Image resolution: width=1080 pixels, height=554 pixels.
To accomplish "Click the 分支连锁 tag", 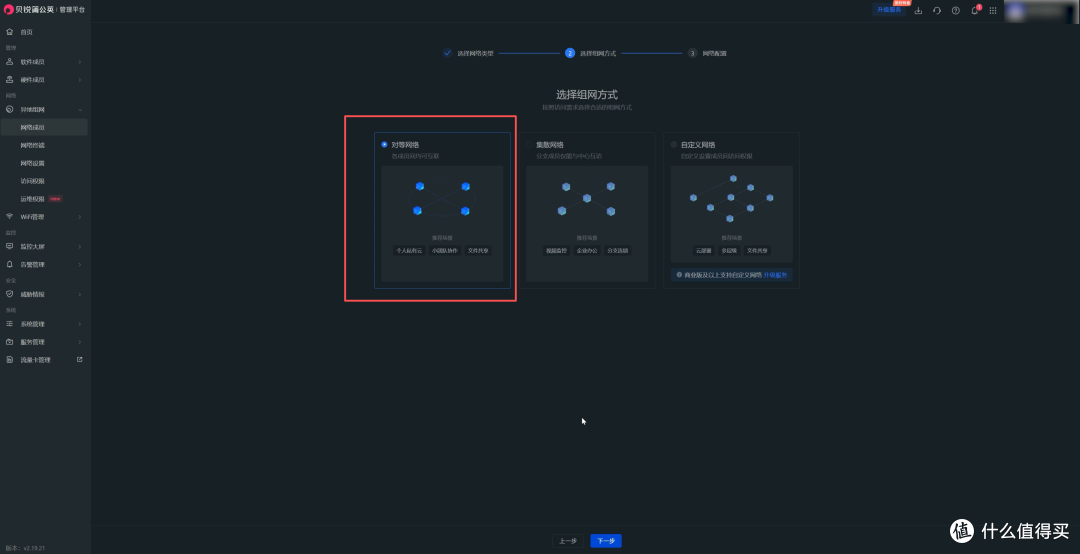I will (x=617, y=251).
